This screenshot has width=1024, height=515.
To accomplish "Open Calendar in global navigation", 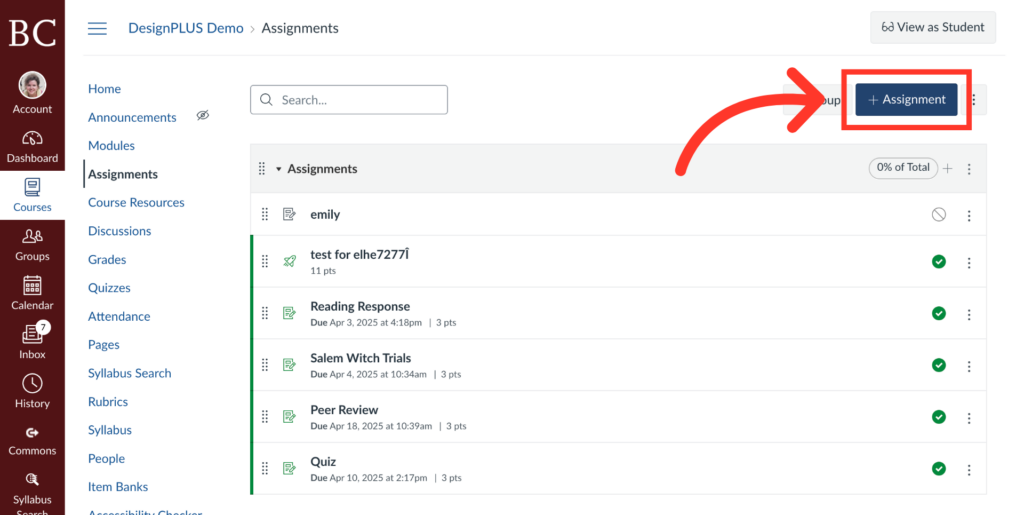I will coord(32,294).
